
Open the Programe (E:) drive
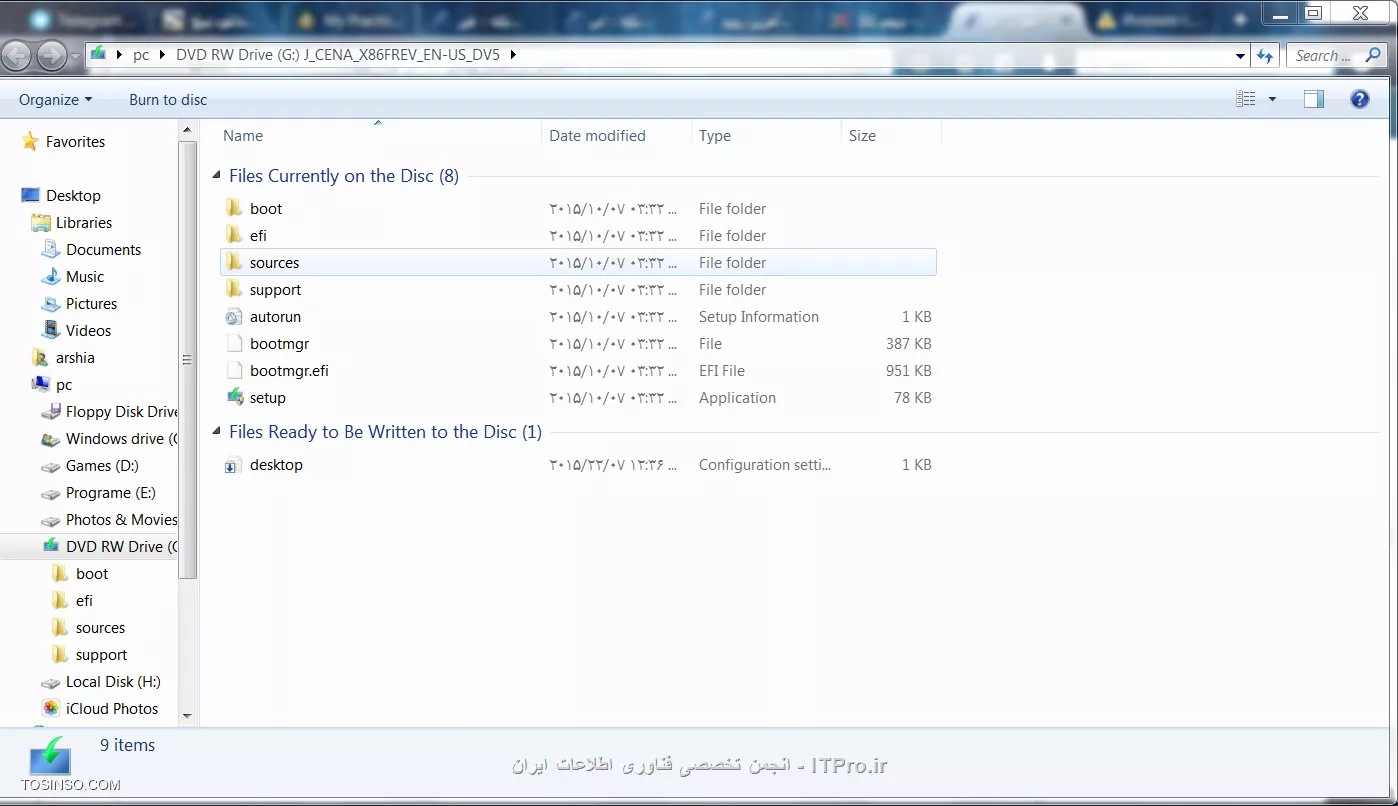pyautogui.click(x=111, y=493)
